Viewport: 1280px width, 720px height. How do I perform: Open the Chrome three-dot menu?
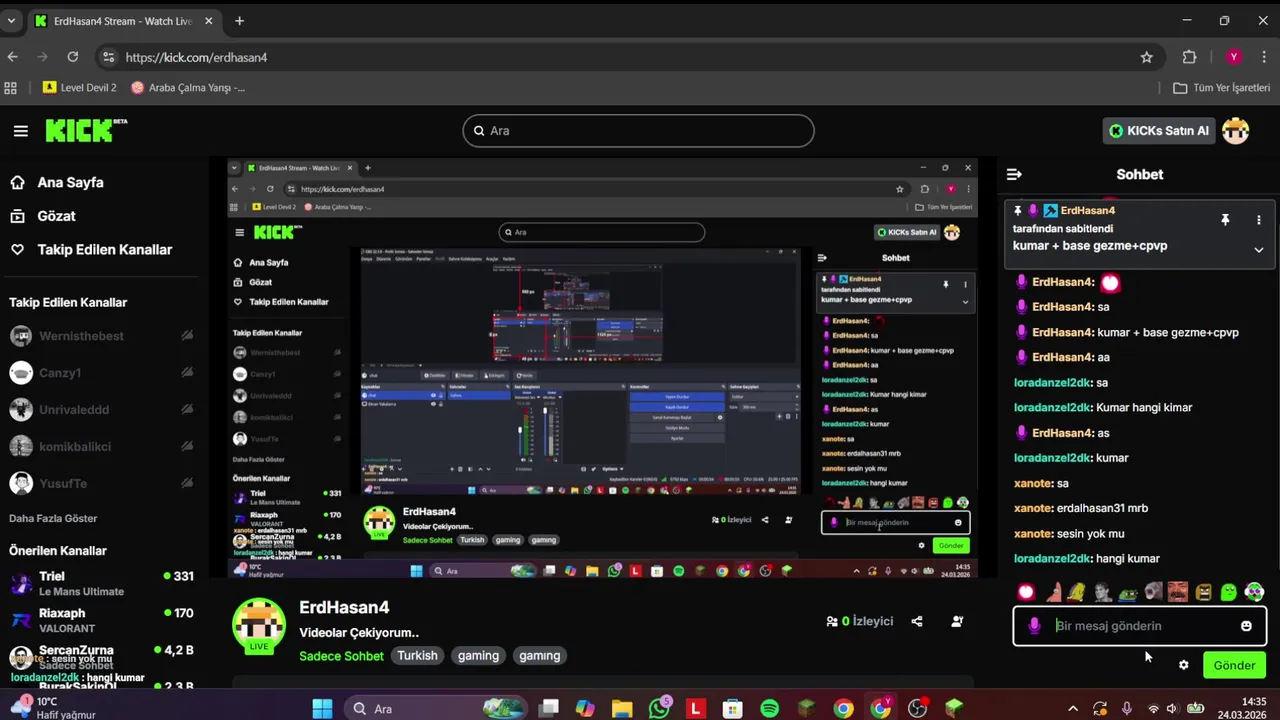tap(1264, 57)
